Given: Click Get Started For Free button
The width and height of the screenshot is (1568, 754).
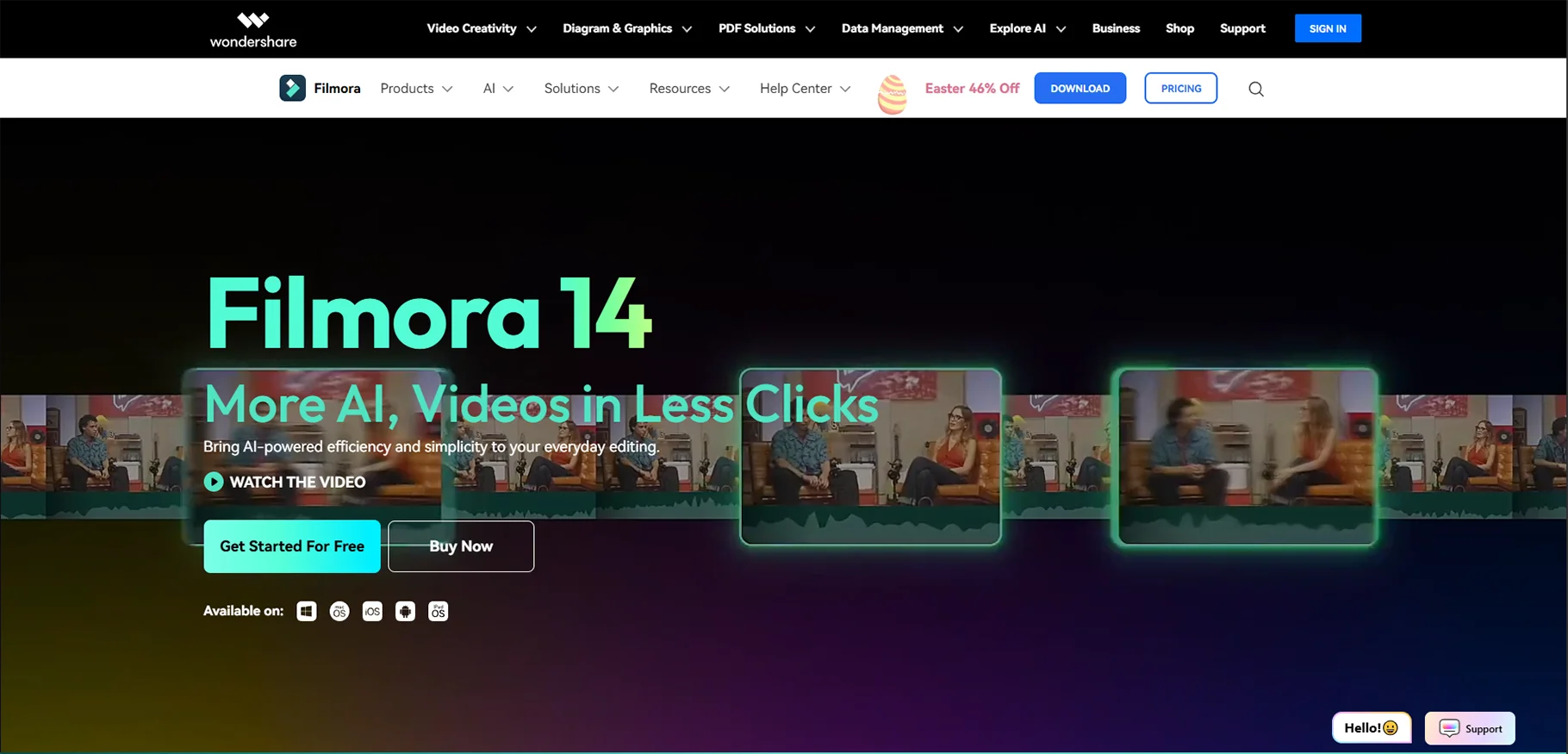Looking at the screenshot, I should pos(292,546).
